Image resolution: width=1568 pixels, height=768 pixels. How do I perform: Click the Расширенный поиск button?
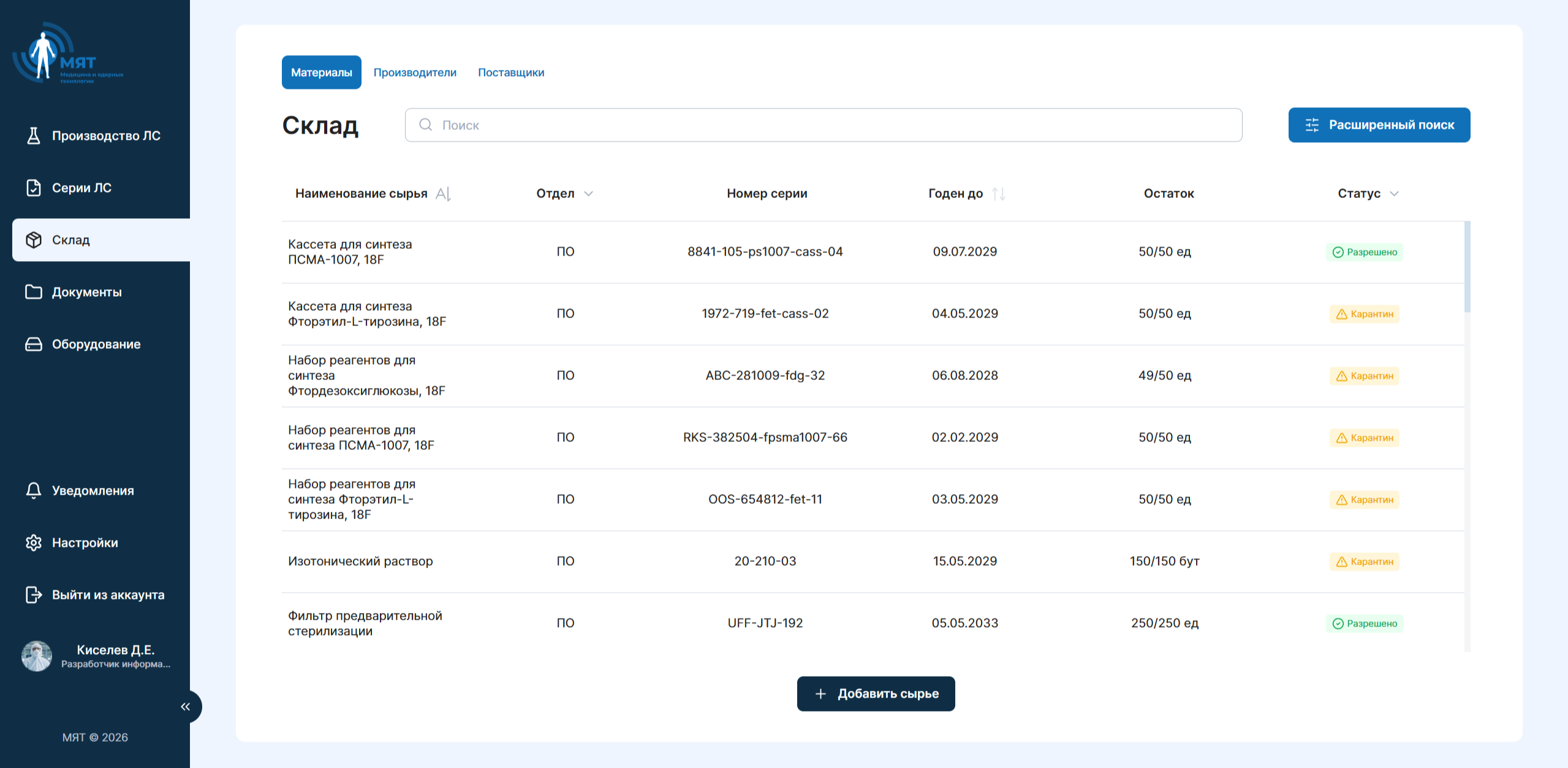(1379, 125)
